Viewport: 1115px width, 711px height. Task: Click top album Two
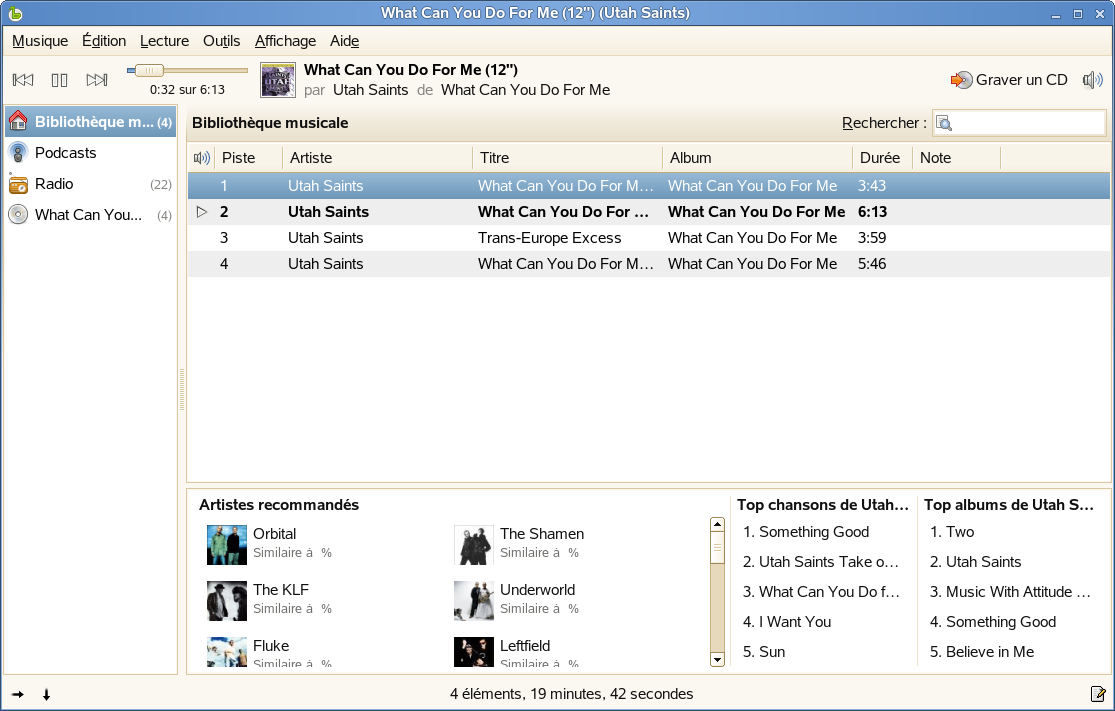[x=952, y=532]
